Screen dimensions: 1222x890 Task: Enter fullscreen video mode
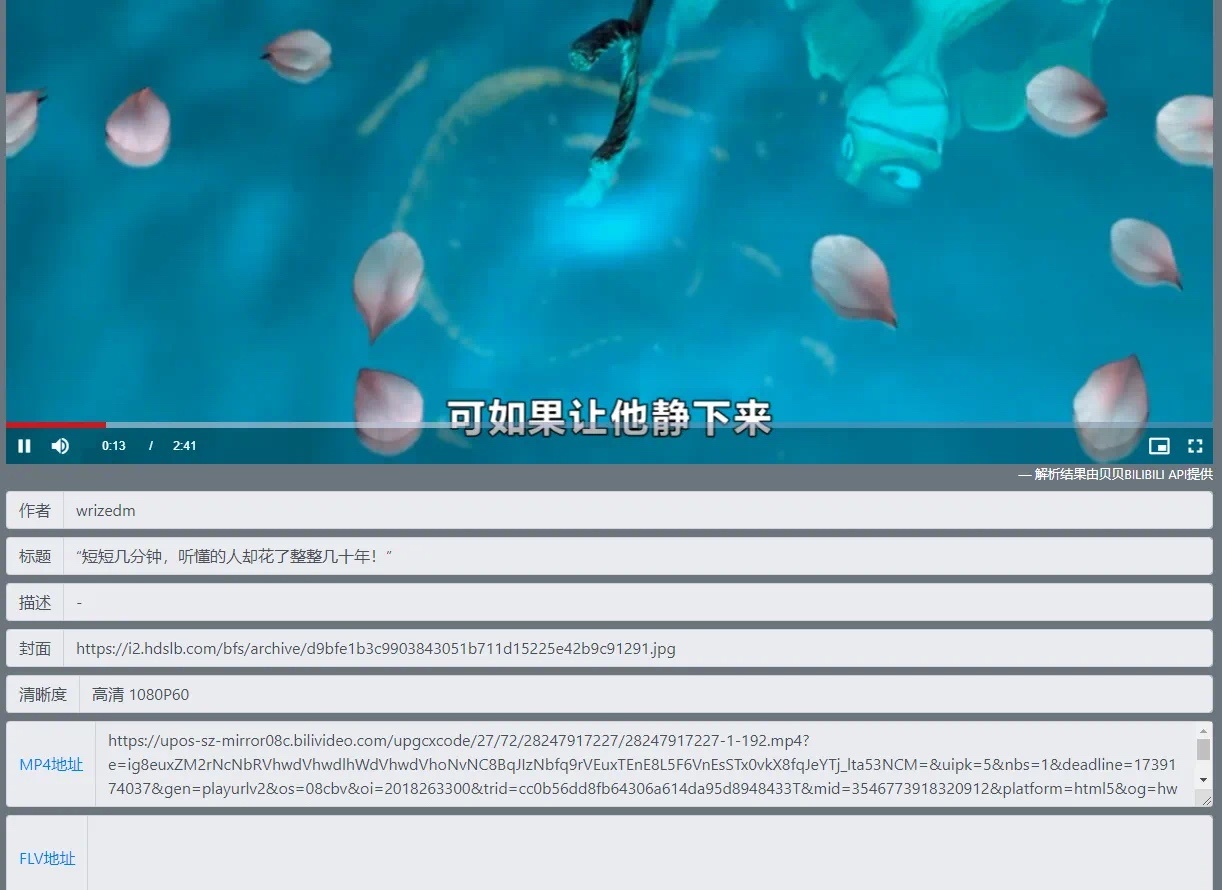pyautogui.click(x=1195, y=446)
